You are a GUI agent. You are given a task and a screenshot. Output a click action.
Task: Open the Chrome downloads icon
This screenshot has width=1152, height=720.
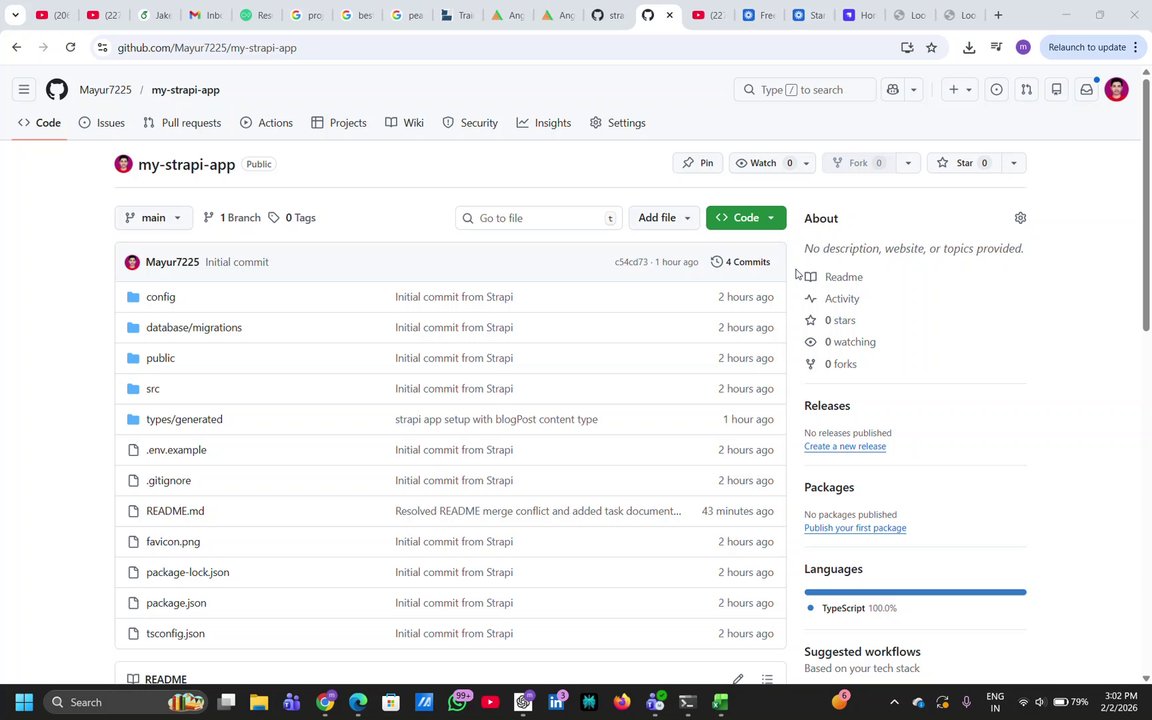[969, 47]
